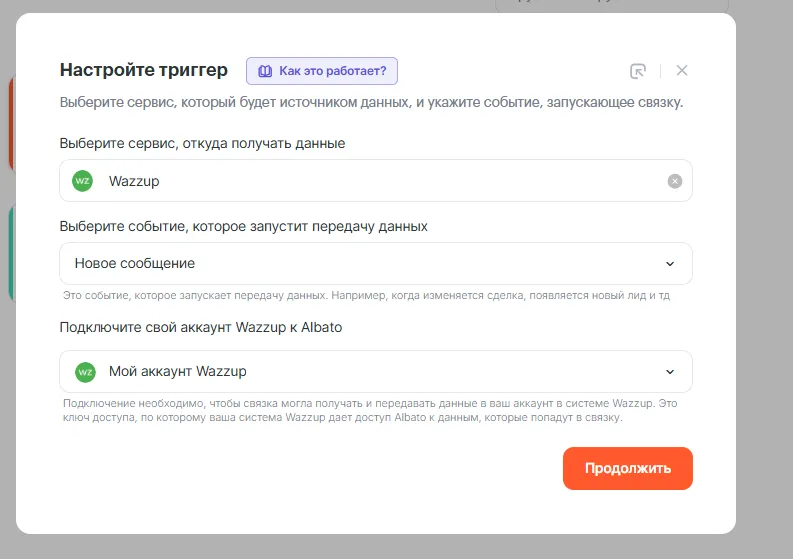Expand account list using the chevron arrow
793x559 pixels.
coord(670,372)
